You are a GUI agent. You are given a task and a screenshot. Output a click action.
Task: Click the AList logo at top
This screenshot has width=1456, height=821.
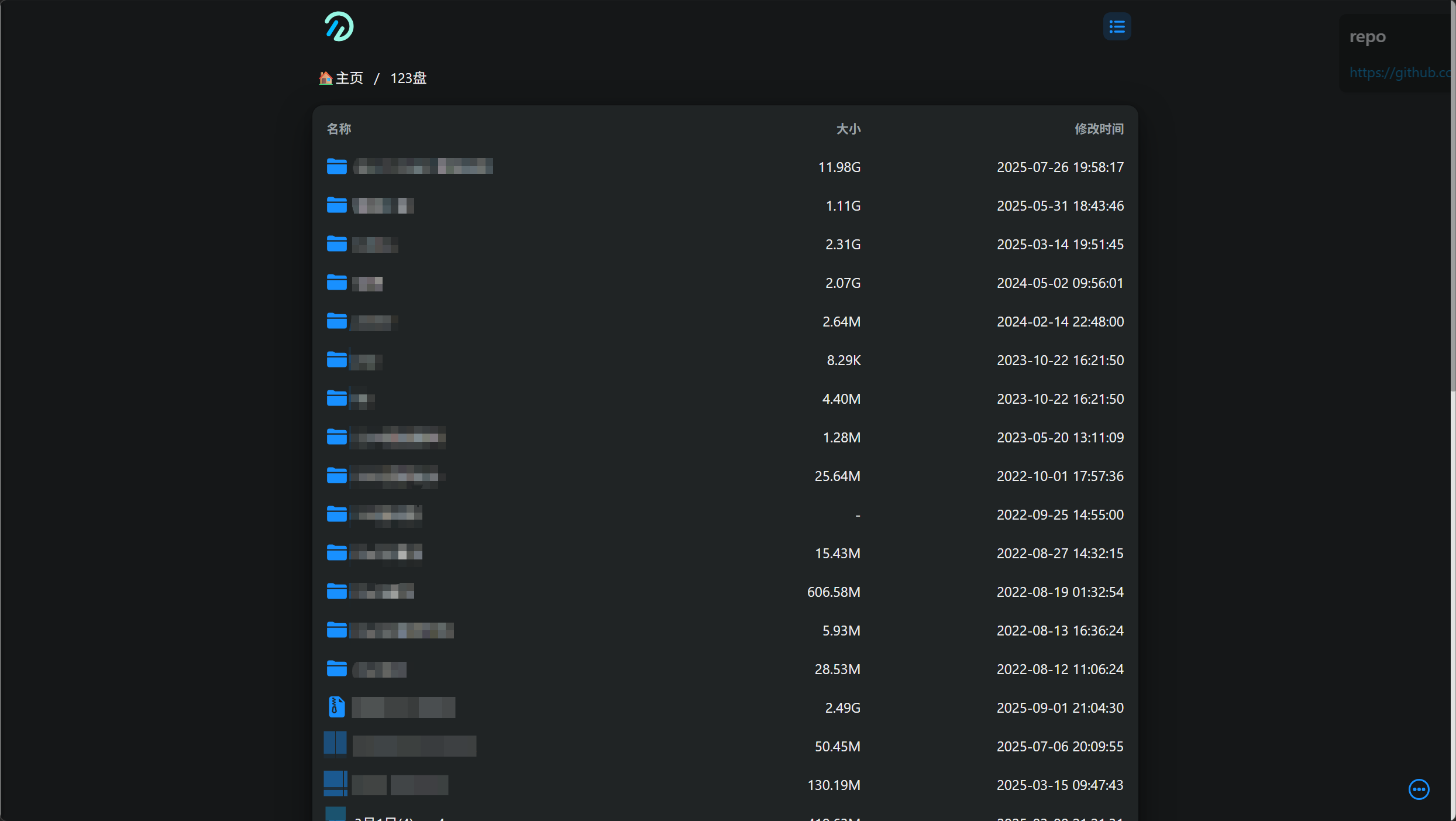[x=339, y=27]
